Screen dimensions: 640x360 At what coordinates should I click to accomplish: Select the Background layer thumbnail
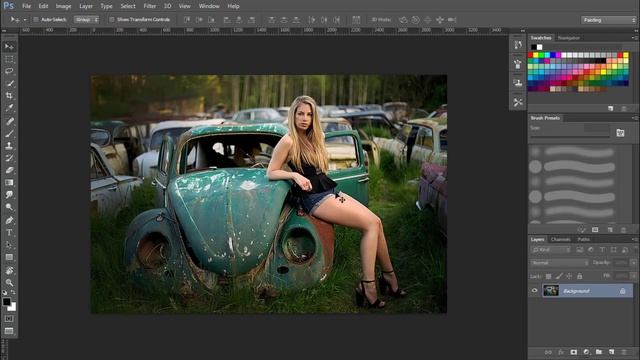click(551, 291)
